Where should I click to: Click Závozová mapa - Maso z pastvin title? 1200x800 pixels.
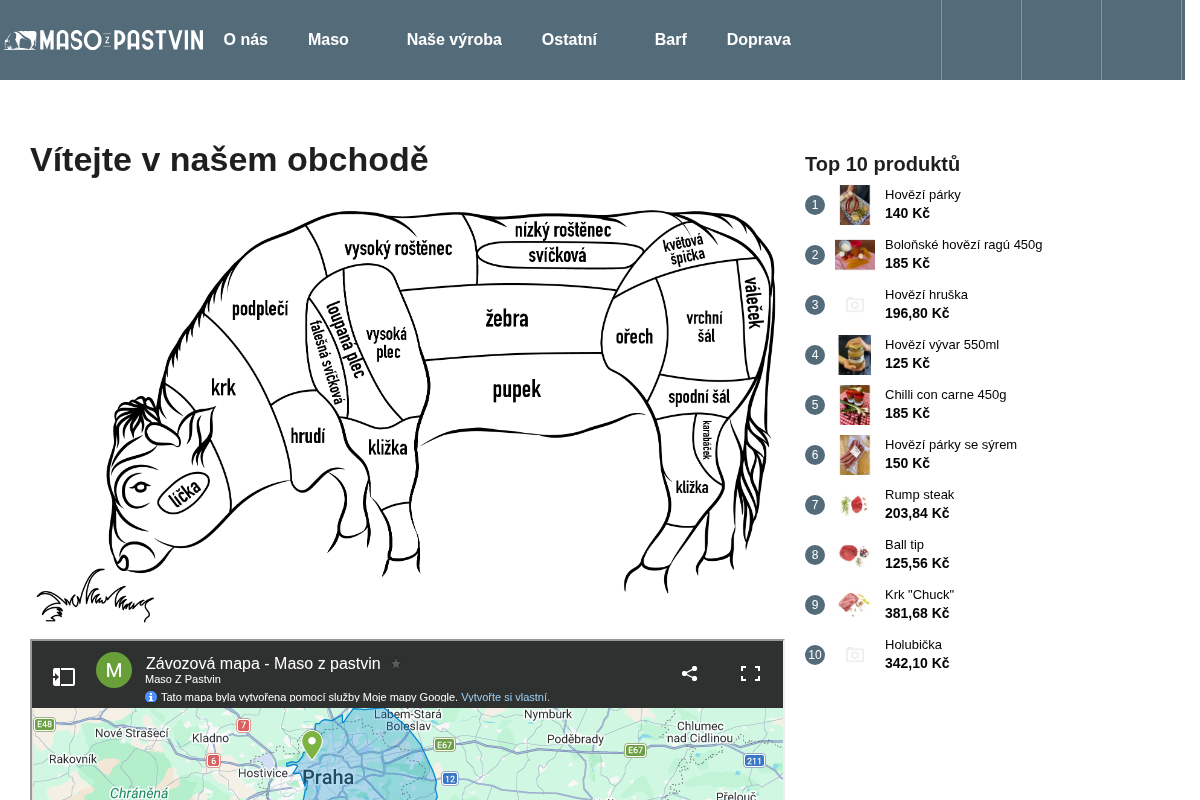pos(263,663)
